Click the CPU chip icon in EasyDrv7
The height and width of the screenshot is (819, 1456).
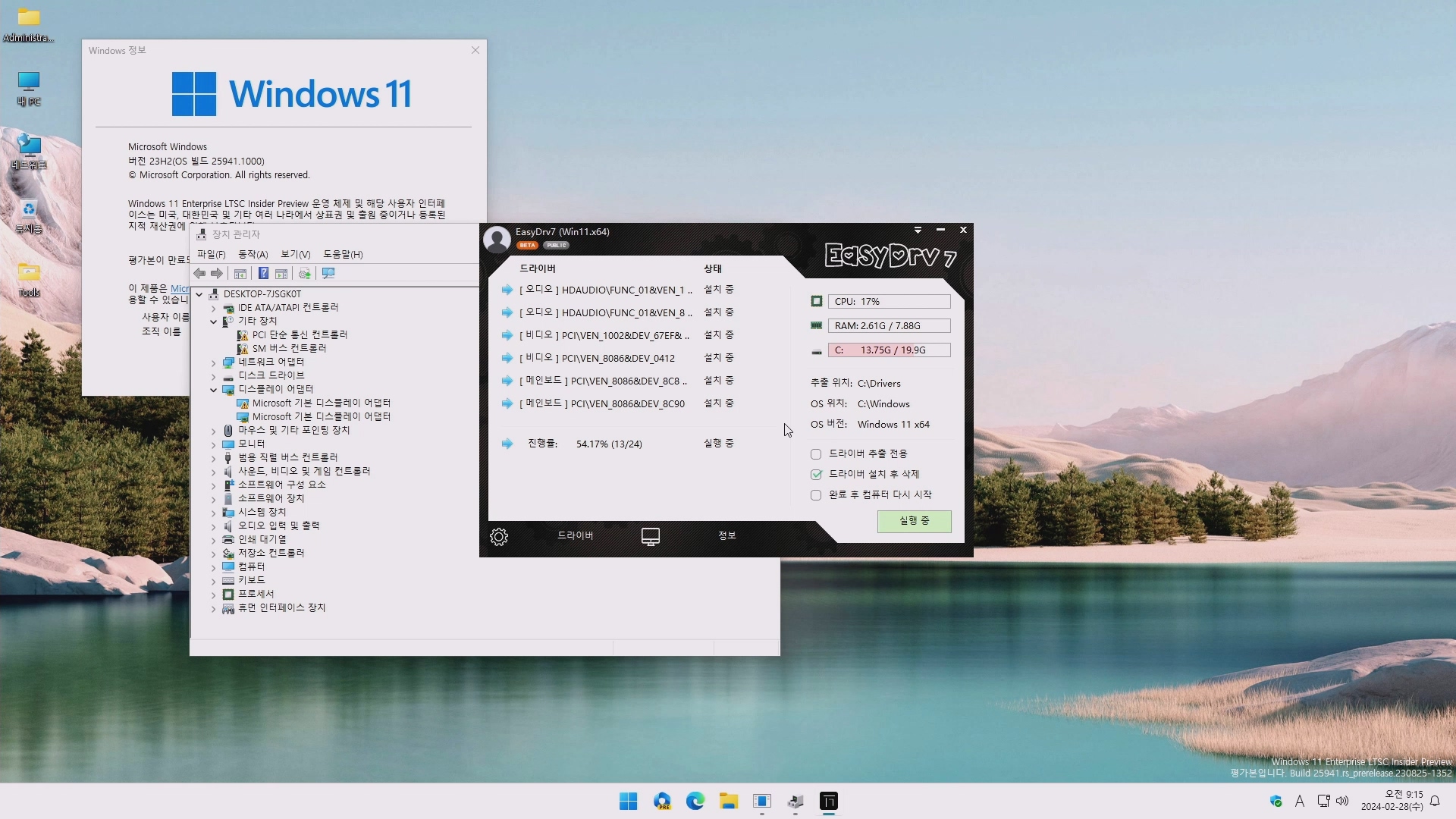pos(817,302)
